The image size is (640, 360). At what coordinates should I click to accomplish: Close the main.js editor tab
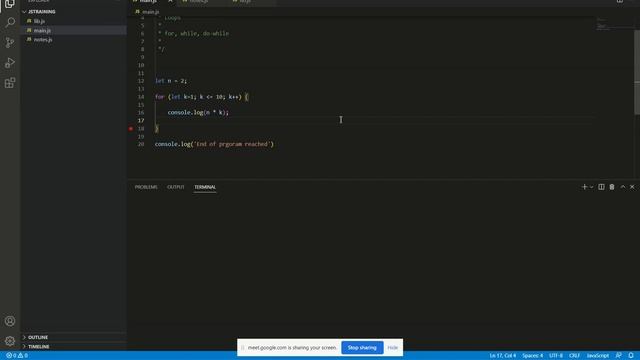(170, 2)
